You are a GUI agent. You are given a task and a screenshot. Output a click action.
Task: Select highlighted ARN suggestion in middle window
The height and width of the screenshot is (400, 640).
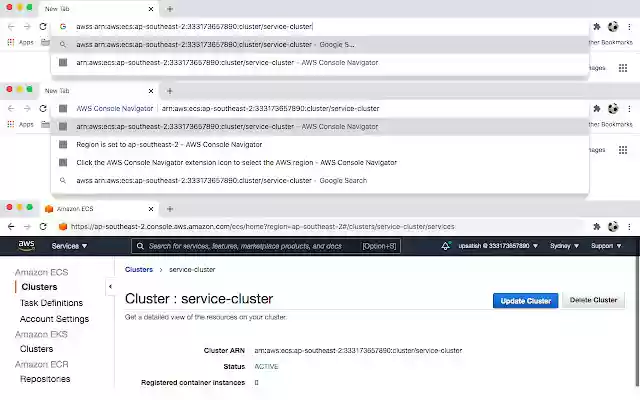pyautogui.click(x=320, y=127)
